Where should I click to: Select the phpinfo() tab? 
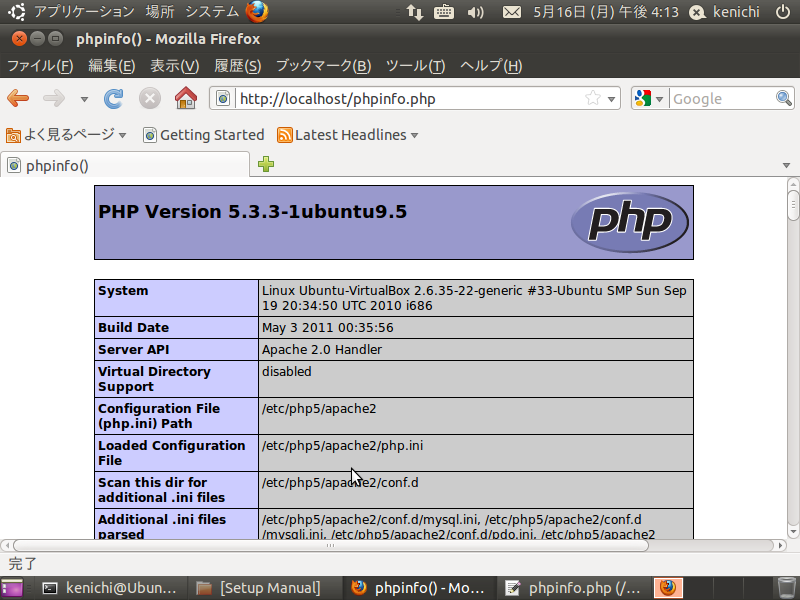125,165
